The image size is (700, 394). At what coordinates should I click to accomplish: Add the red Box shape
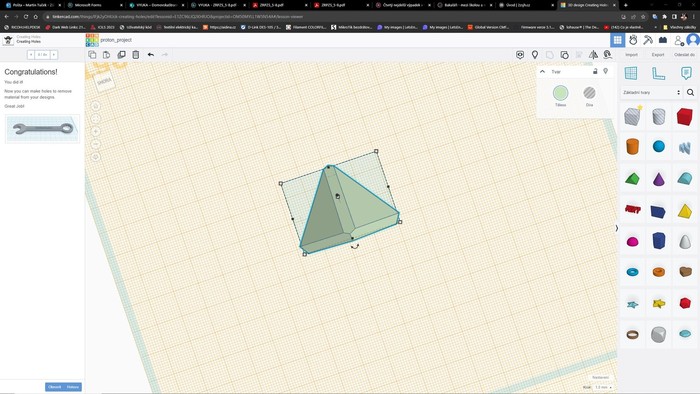pos(684,116)
